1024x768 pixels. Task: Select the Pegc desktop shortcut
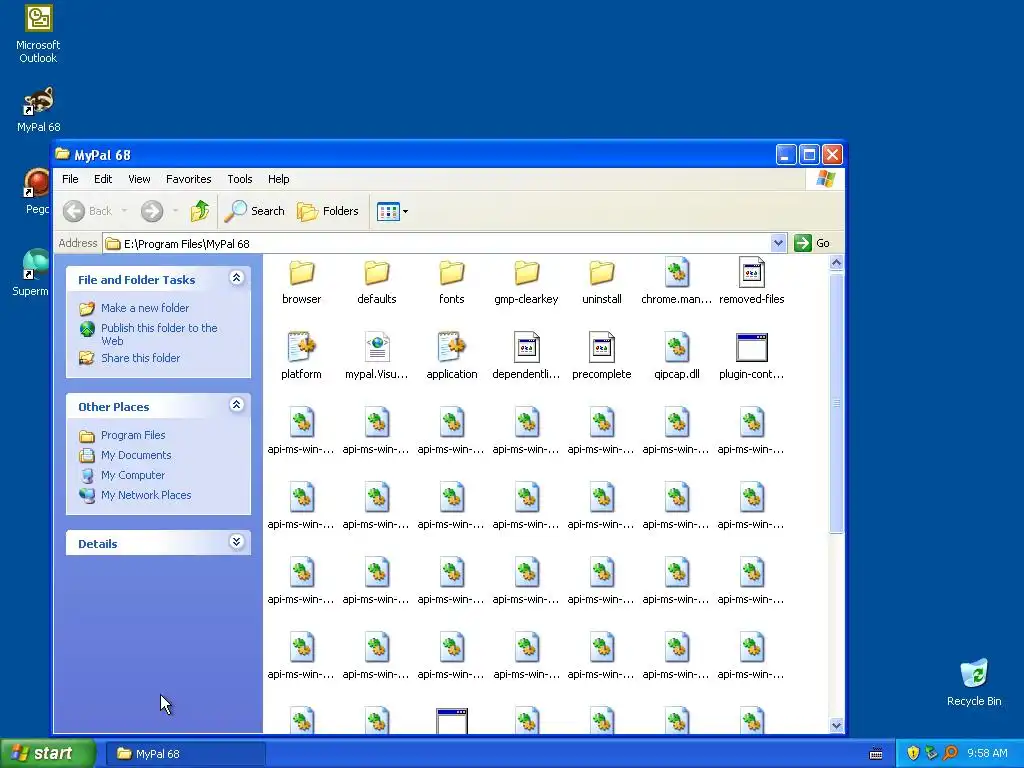37,191
